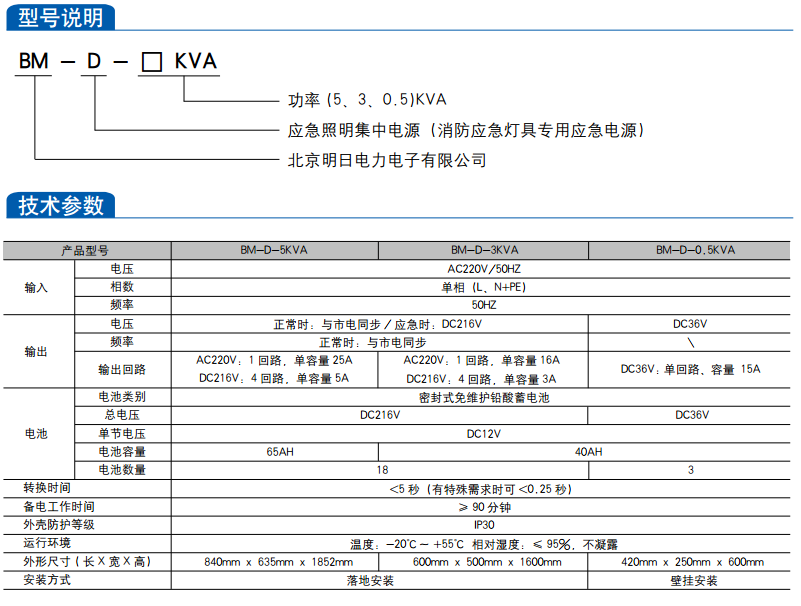Screen dimensions: 801x606
Task: Select 'DC216V：4 回路，单容量 3A' line
Action: tap(481, 380)
